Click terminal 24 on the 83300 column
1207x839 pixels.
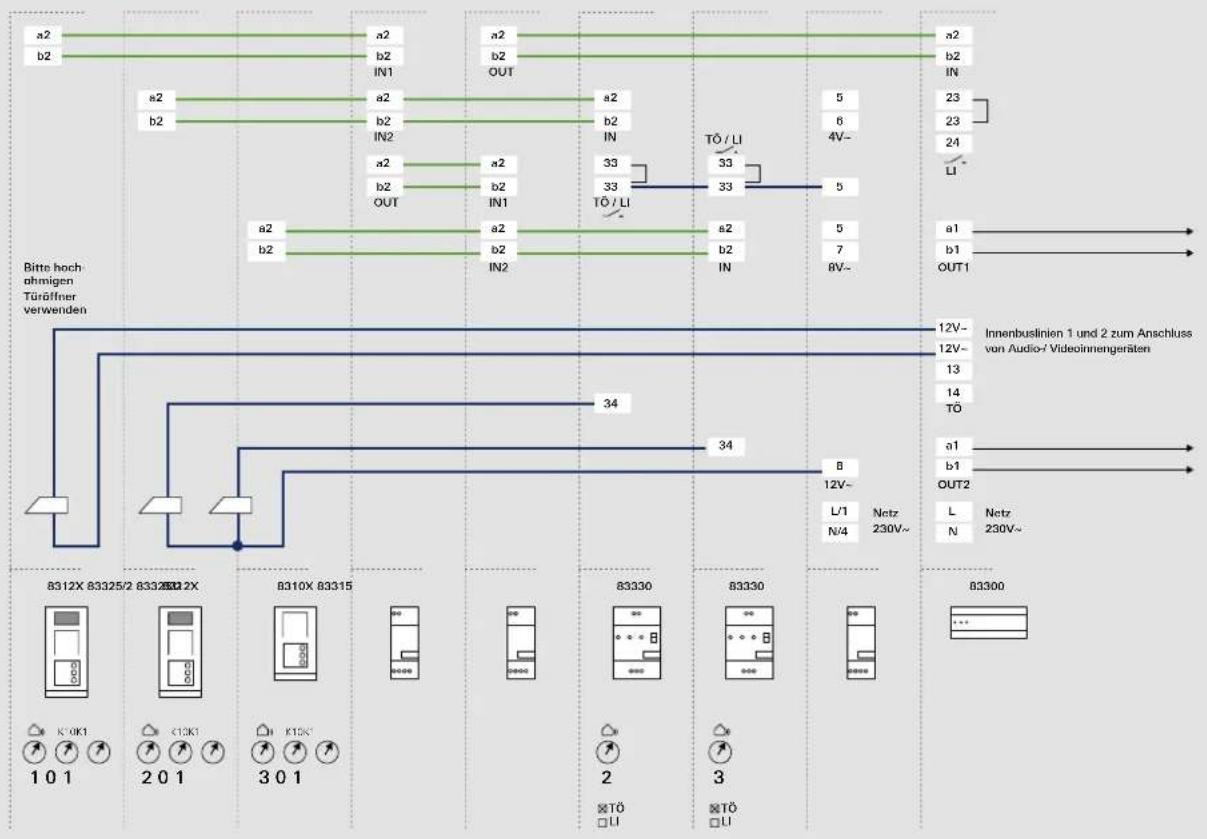coord(952,141)
